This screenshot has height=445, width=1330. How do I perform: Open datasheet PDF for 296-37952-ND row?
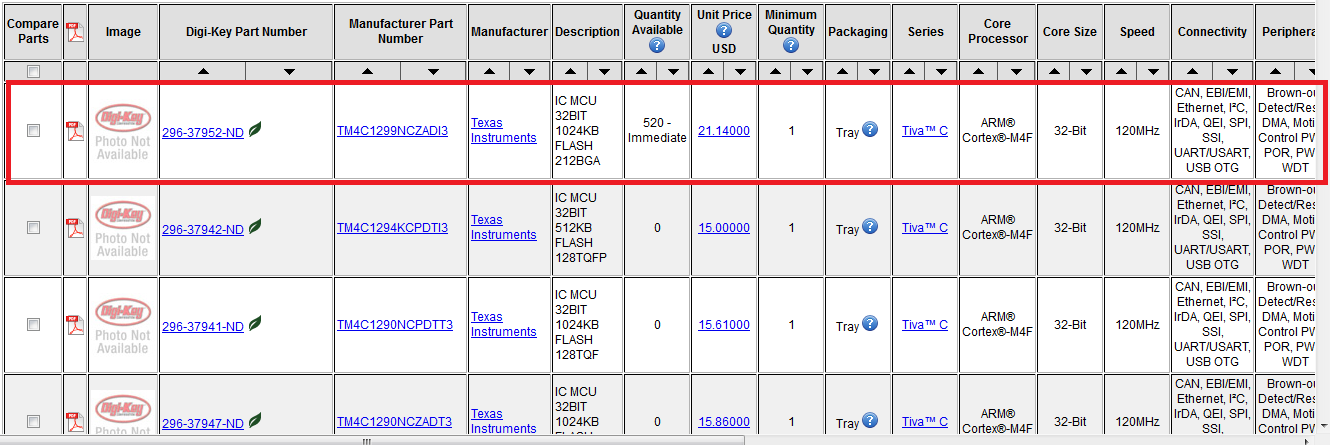click(x=75, y=131)
